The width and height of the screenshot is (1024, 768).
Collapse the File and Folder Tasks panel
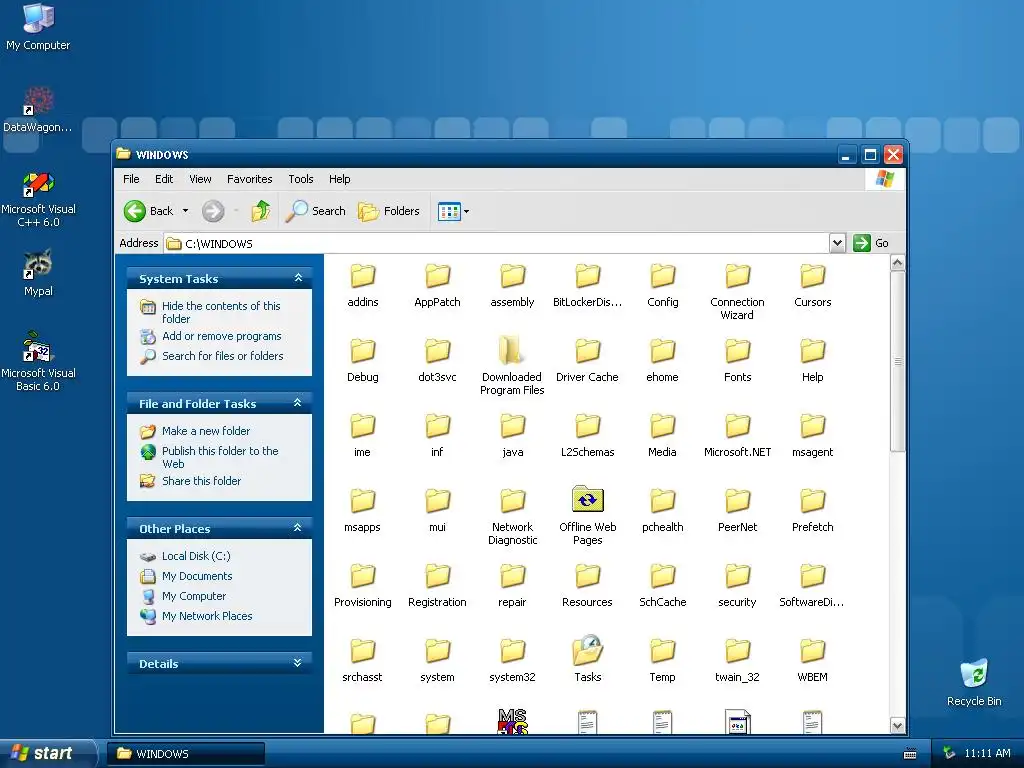pyautogui.click(x=298, y=403)
